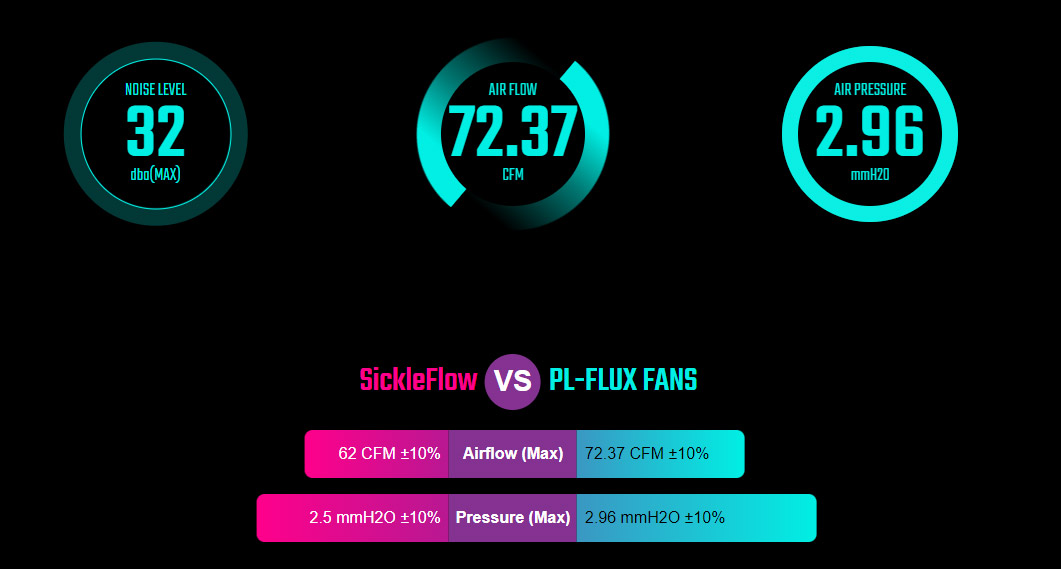Click the 2.96 mmH2O ±10% cyan bar
This screenshot has height=569, width=1061.
click(x=697, y=518)
